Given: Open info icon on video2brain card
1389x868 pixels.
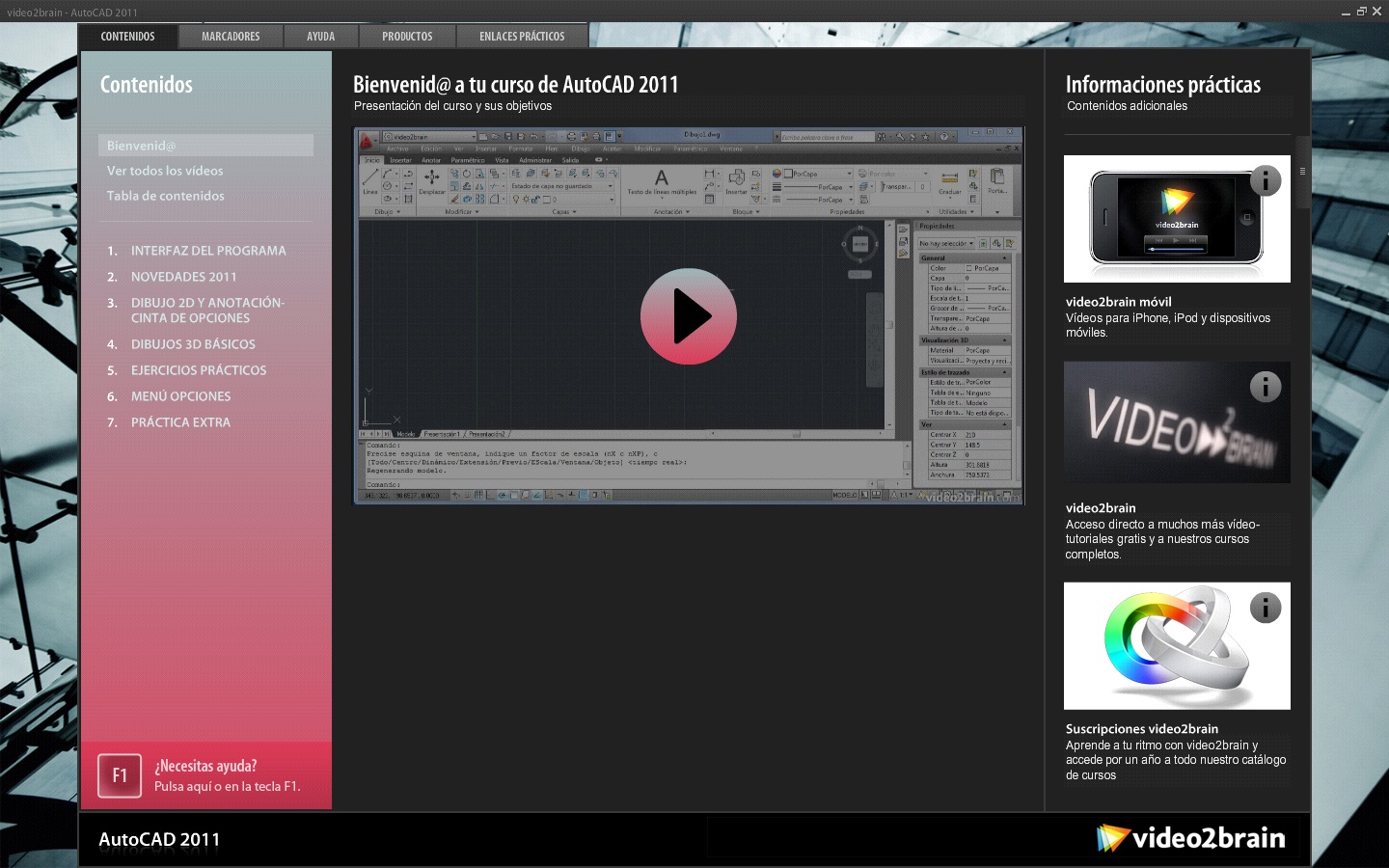Looking at the screenshot, I should (x=1266, y=387).
